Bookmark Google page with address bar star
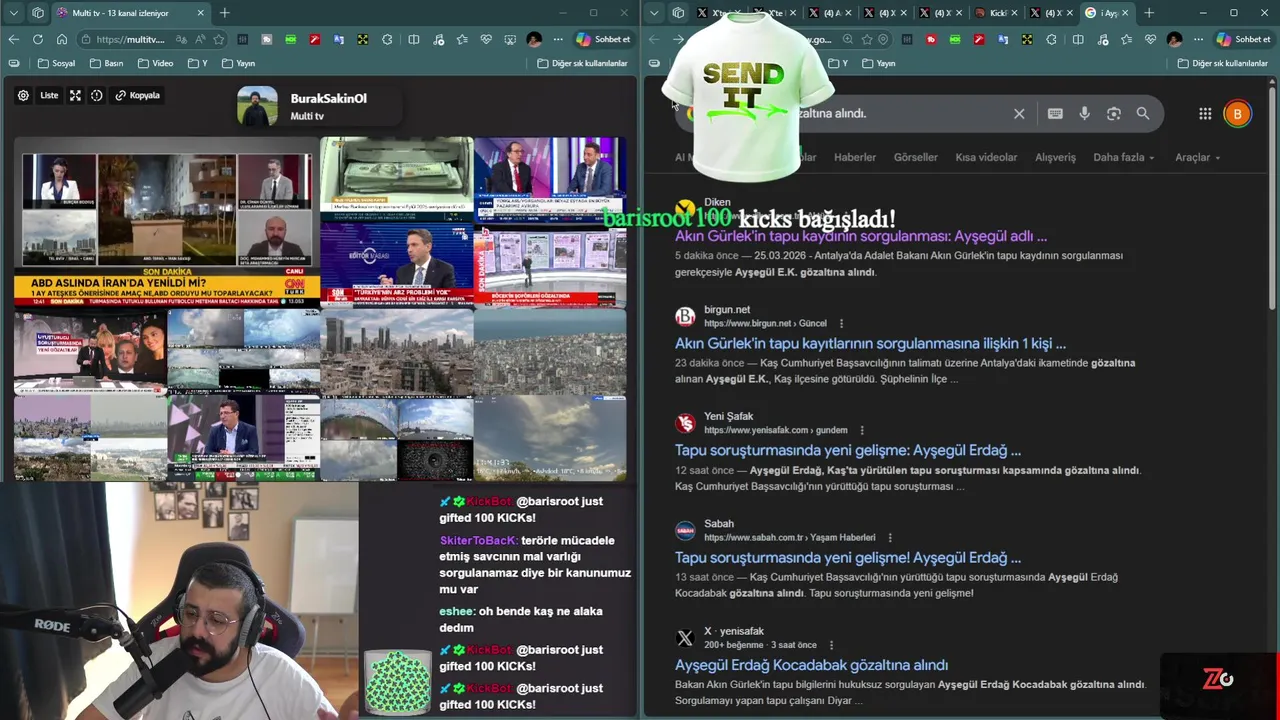The height and width of the screenshot is (720, 1280). [867, 39]
